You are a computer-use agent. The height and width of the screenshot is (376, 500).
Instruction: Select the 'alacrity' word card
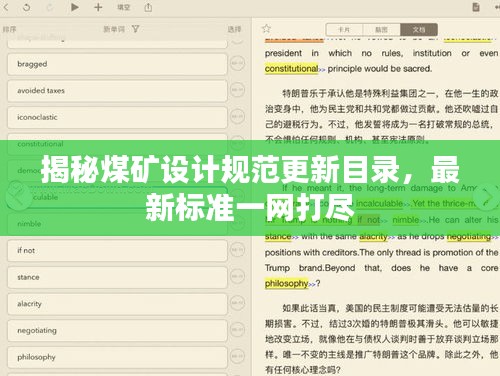[x=117, y=304]
